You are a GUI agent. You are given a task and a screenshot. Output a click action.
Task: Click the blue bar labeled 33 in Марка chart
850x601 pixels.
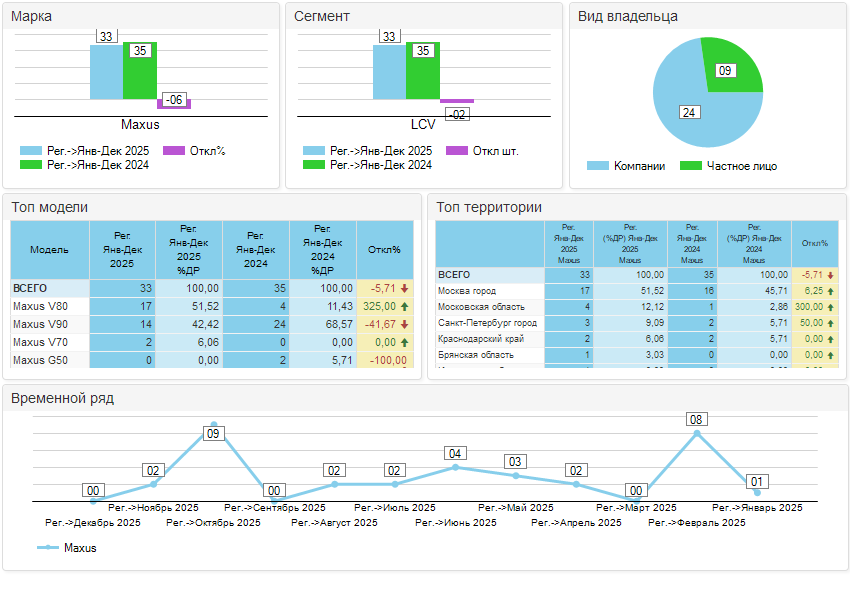106,72
